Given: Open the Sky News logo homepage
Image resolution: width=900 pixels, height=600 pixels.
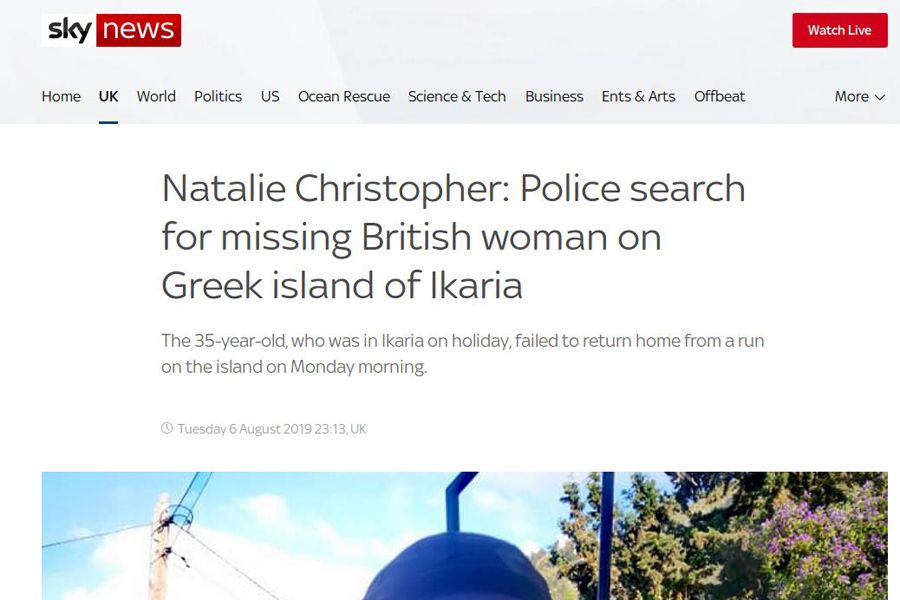Looking at the screenshot, I should tap(111, 30).
